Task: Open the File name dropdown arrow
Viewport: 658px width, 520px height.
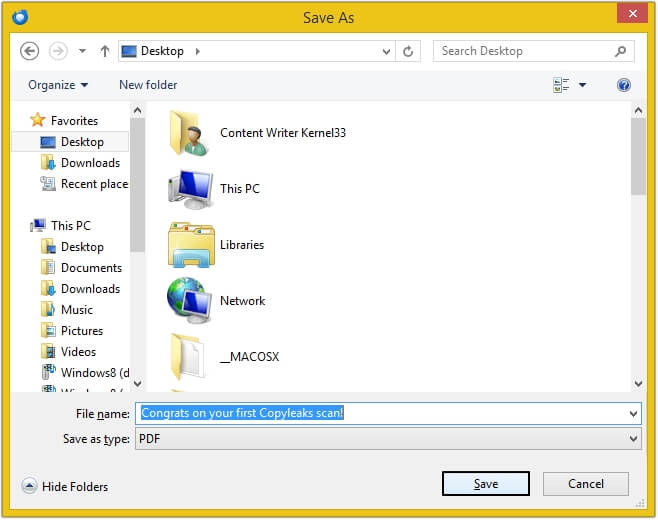Action: click(x=633, y=414)
